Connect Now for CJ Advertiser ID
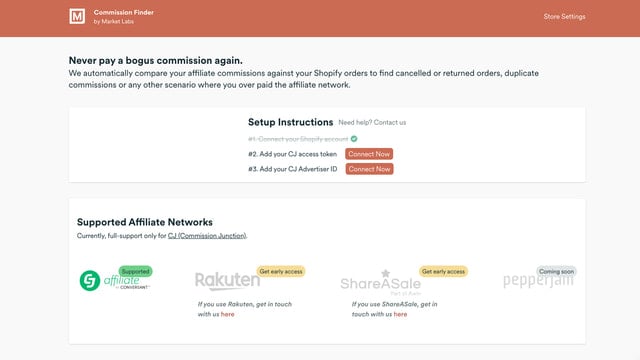 tap(369, 169)
